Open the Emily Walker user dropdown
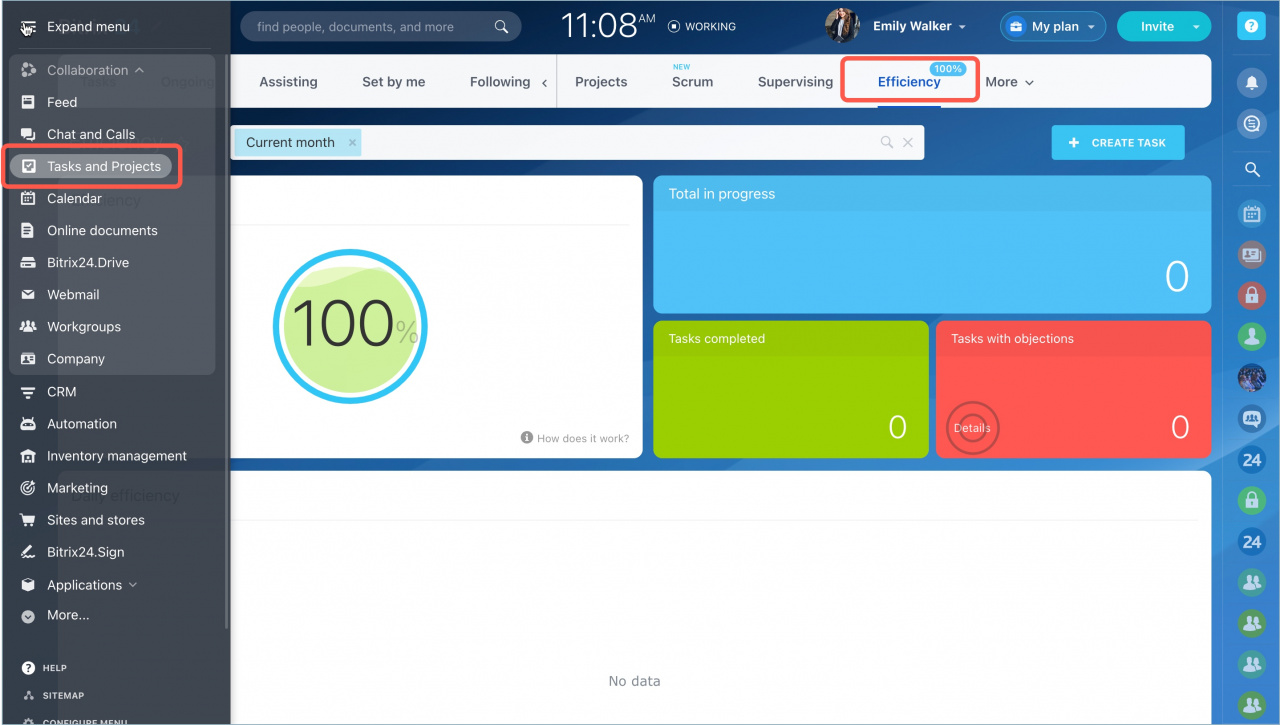Screen dimensions: 1280x725 coord(919,27)
